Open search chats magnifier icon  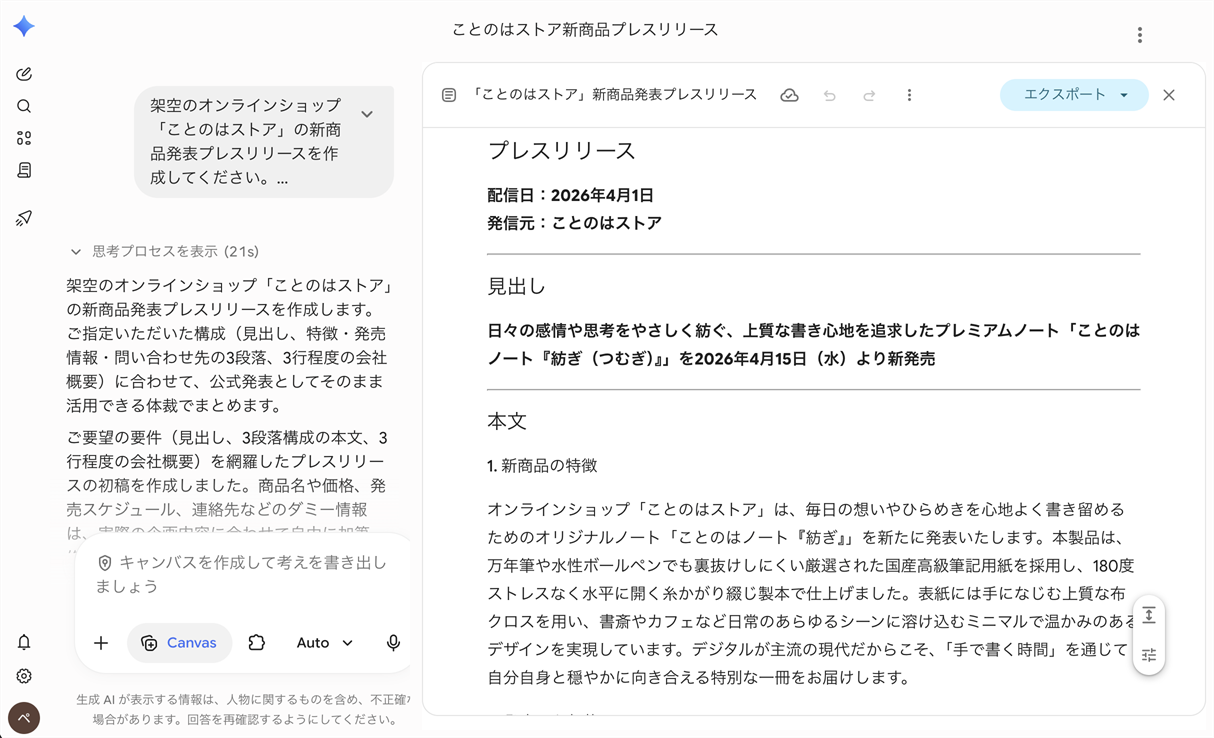click(x=24, y=106)
